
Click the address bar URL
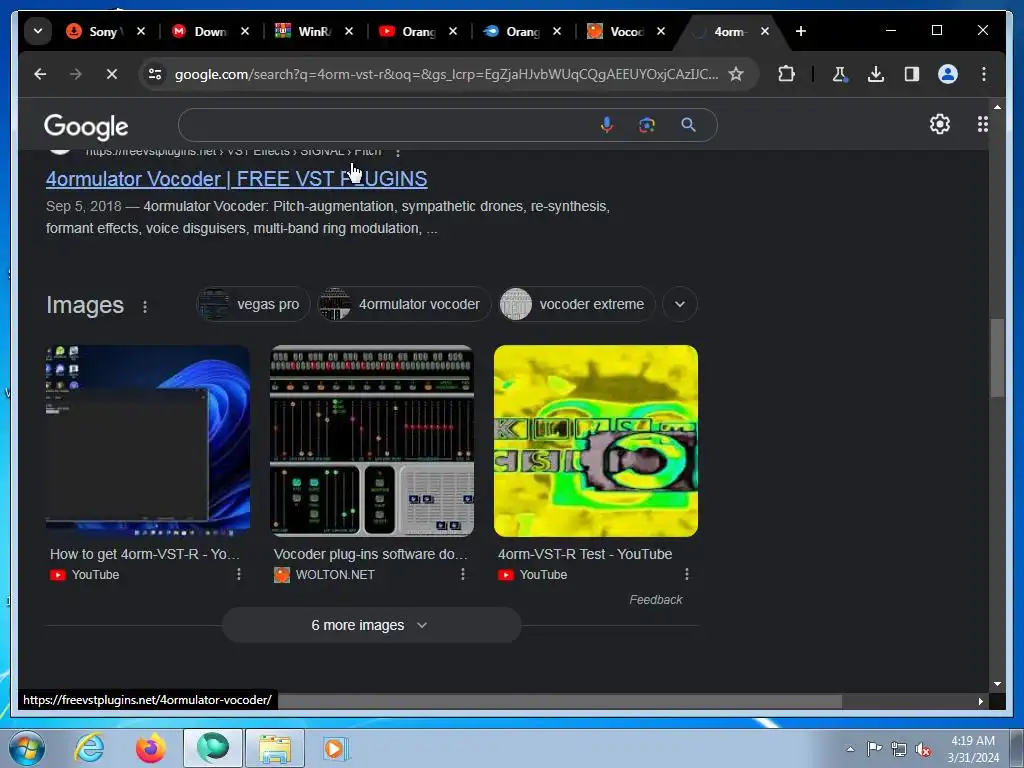click(x=446, y=74)
